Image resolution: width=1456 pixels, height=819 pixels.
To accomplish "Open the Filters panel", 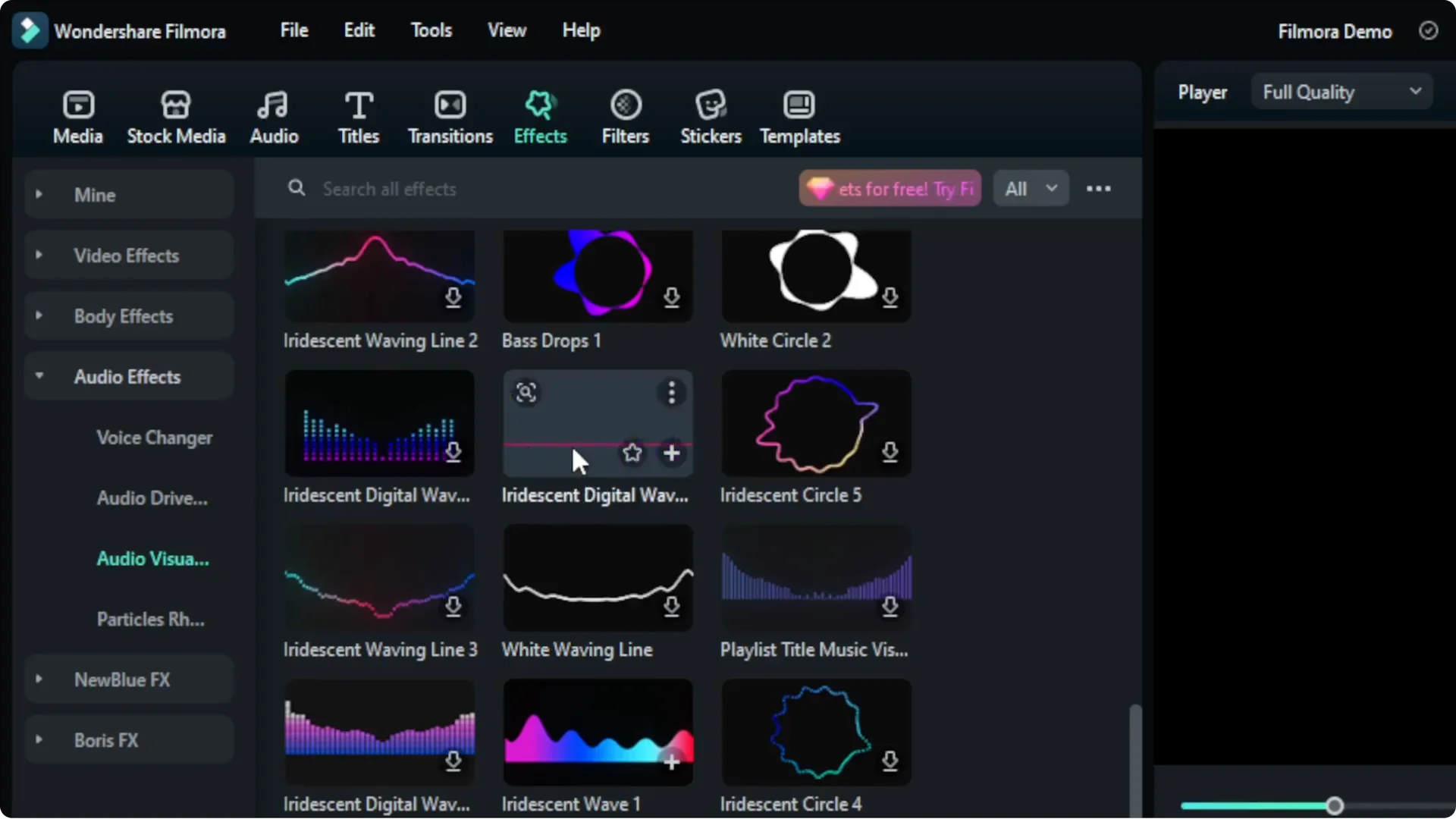I will (626, 115).
